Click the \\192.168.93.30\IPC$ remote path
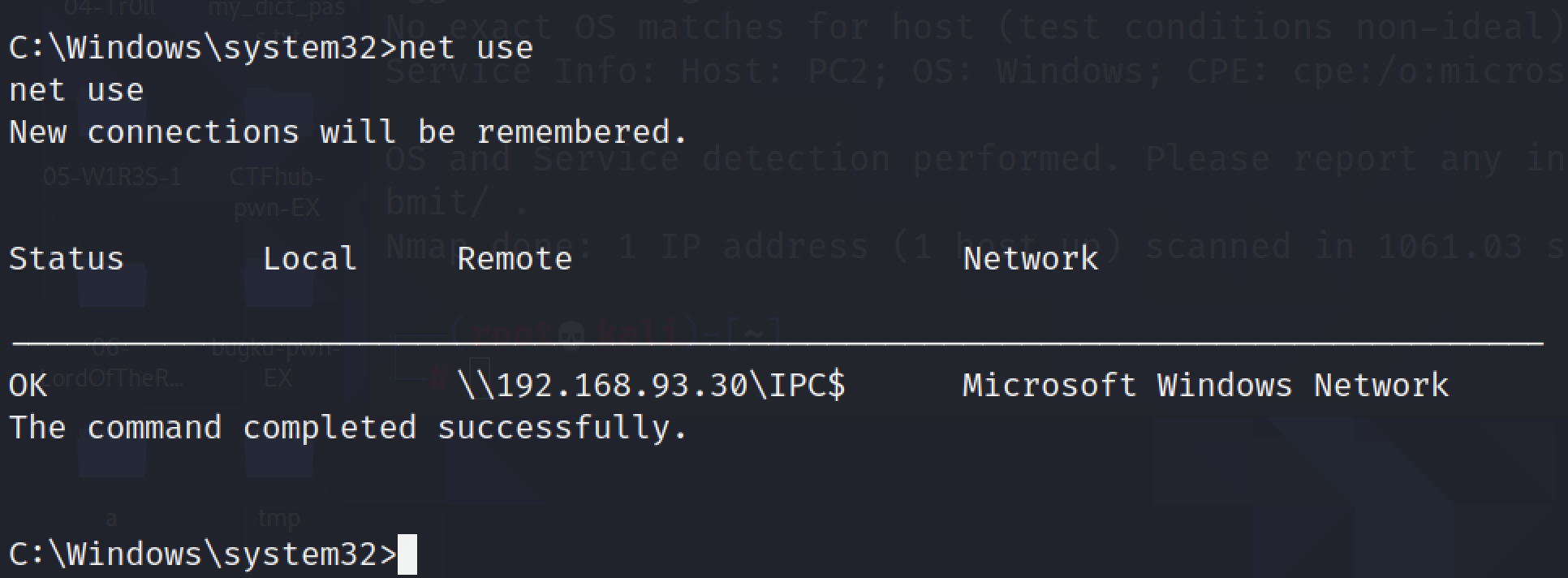Screen dimensions: 1568x578 (x=651, y=385)
